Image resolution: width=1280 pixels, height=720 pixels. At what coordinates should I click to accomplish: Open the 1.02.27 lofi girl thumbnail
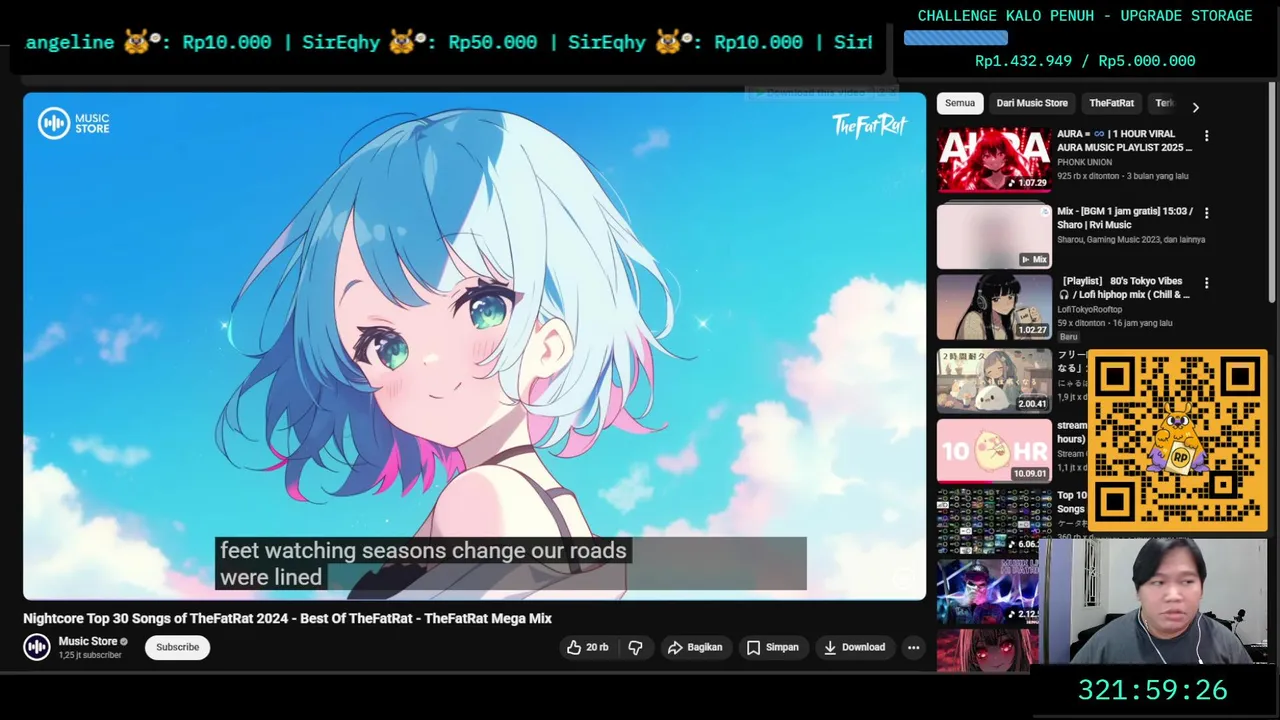coord(994,307)
